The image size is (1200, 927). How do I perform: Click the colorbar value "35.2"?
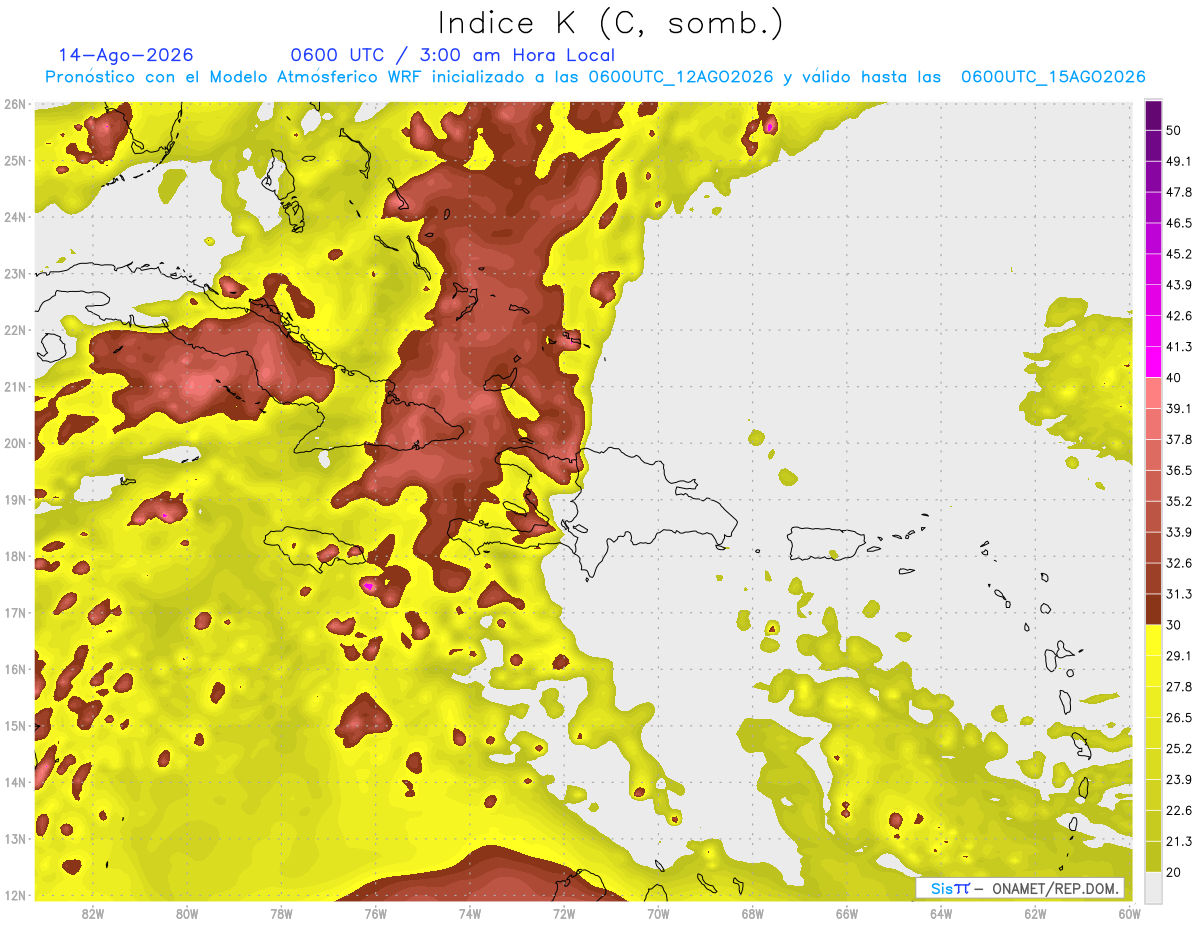coord(1179,501)
